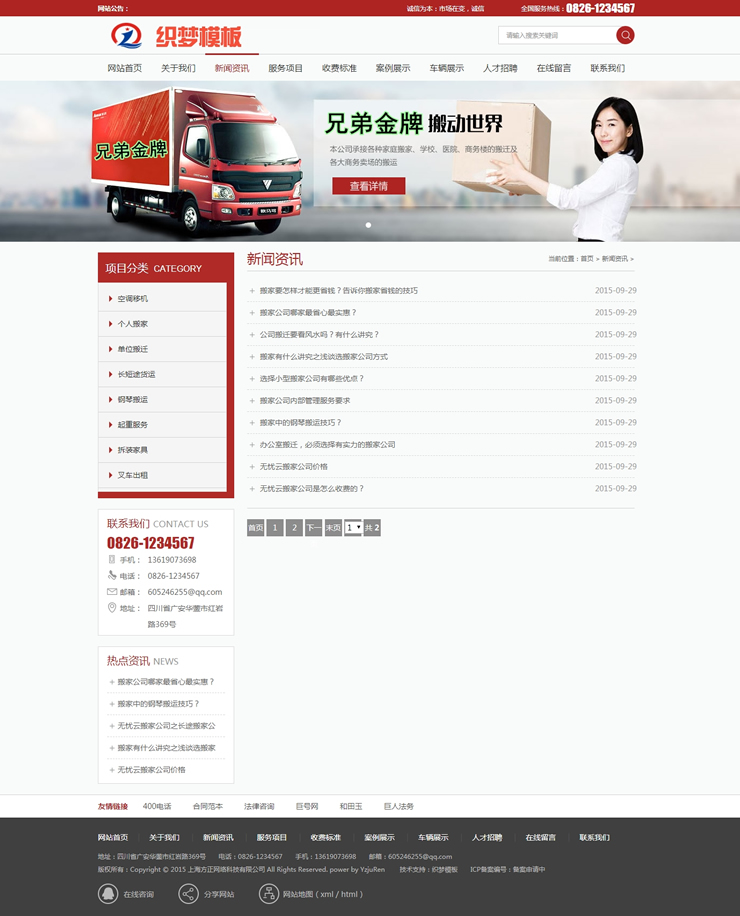Open the 400电话 friendly link
This screenshot has height=916, width=740.
(157, 806)
